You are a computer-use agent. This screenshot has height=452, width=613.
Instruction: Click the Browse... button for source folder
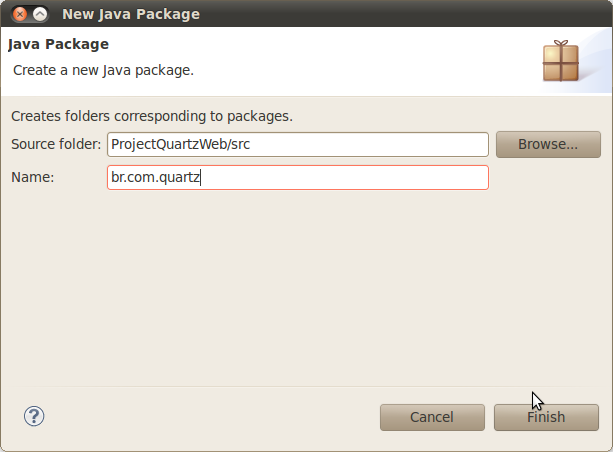[548, 144]
